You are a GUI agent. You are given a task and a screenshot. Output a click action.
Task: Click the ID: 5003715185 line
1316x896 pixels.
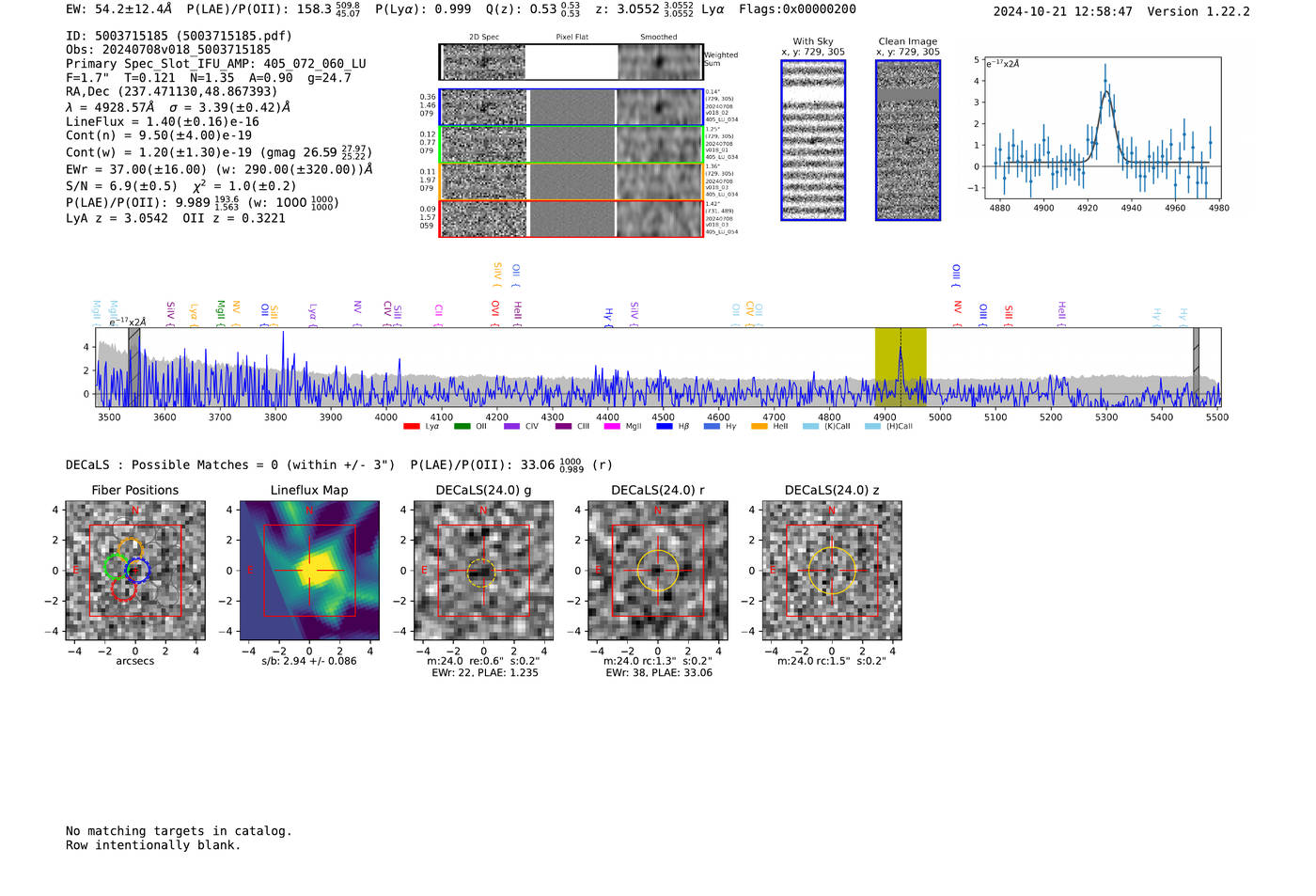pos(179,36)
